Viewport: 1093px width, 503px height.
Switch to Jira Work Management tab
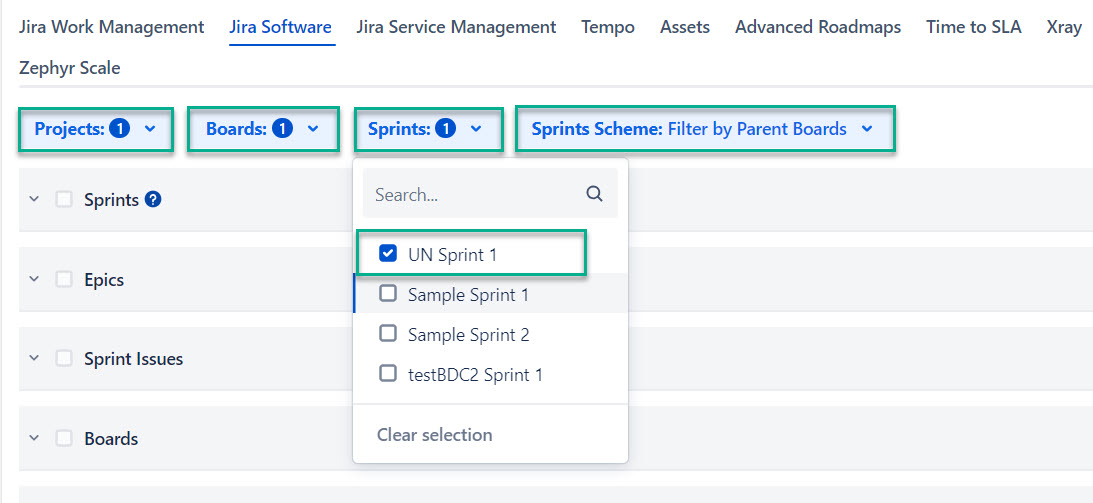[112, 27]
